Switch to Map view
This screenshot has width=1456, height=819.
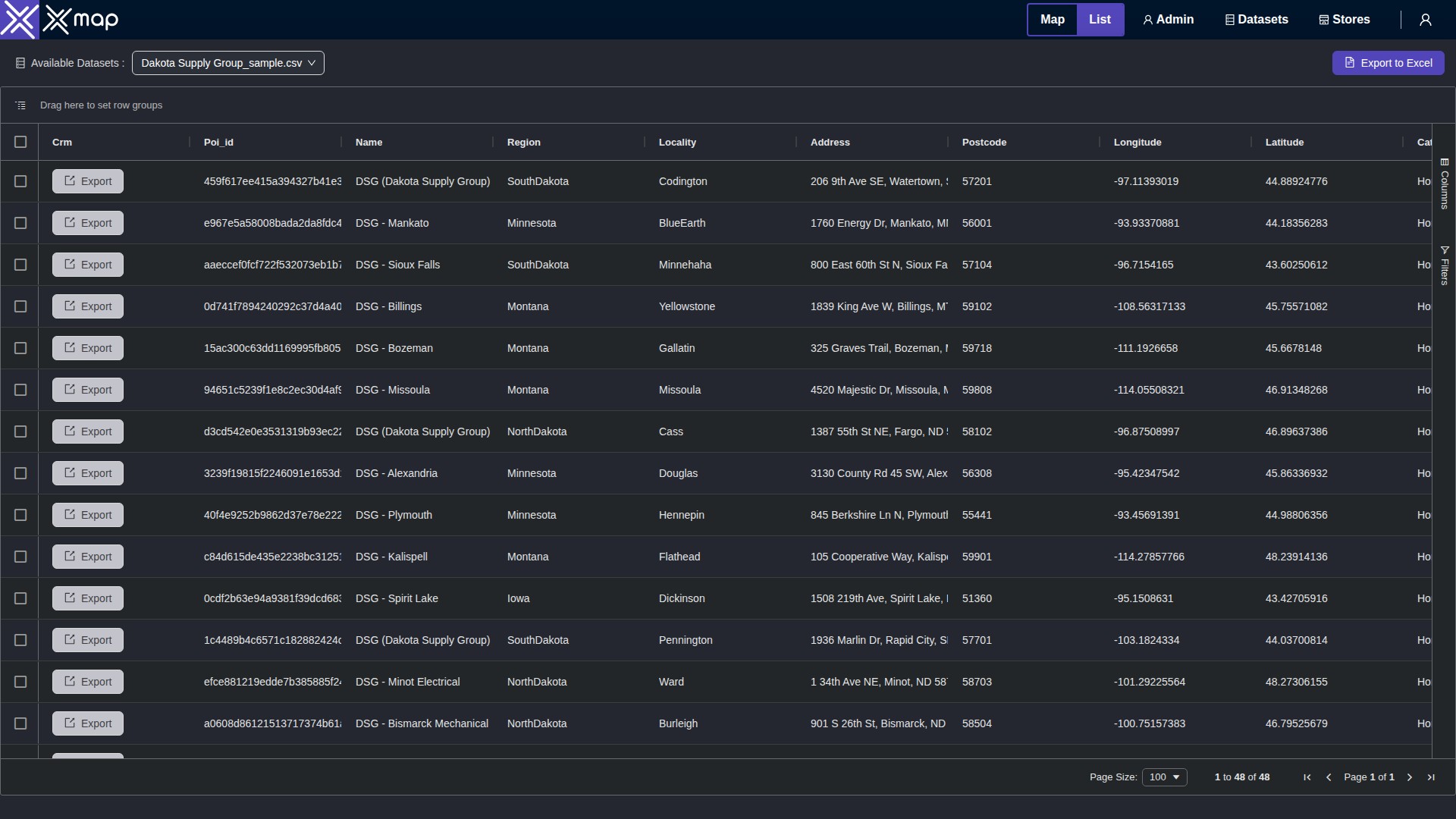(x=1053, y=20)
